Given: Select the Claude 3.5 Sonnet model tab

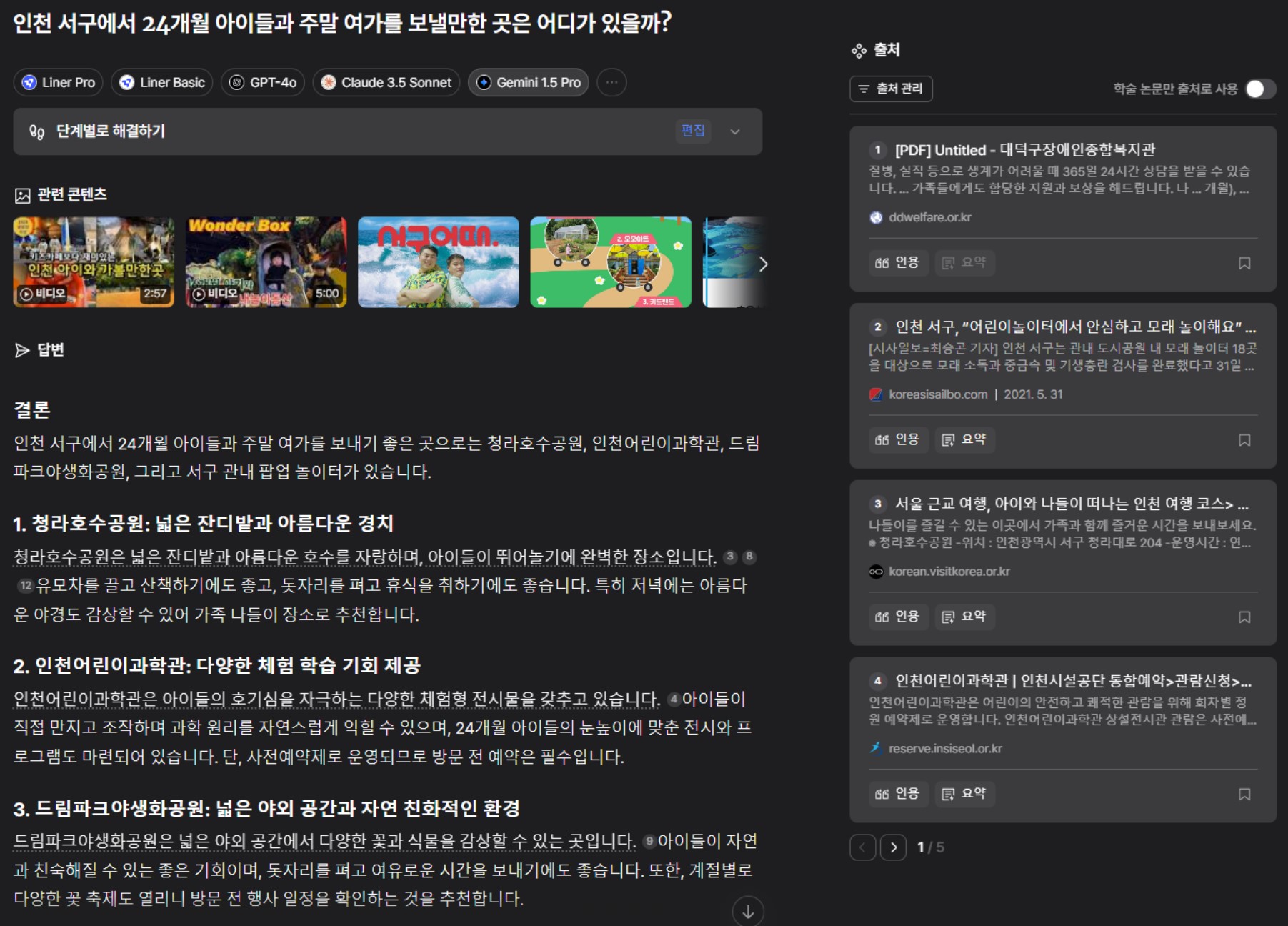Looking at the screenshot, I should (x=386, y=82).
